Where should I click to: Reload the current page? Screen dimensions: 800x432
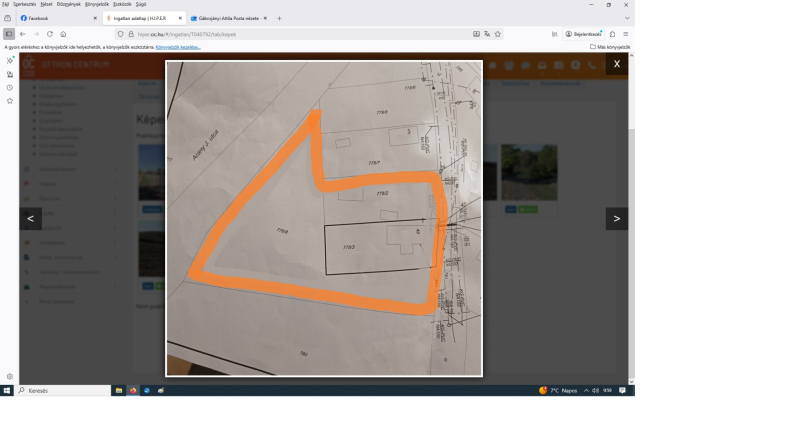(x=49, y=34)
